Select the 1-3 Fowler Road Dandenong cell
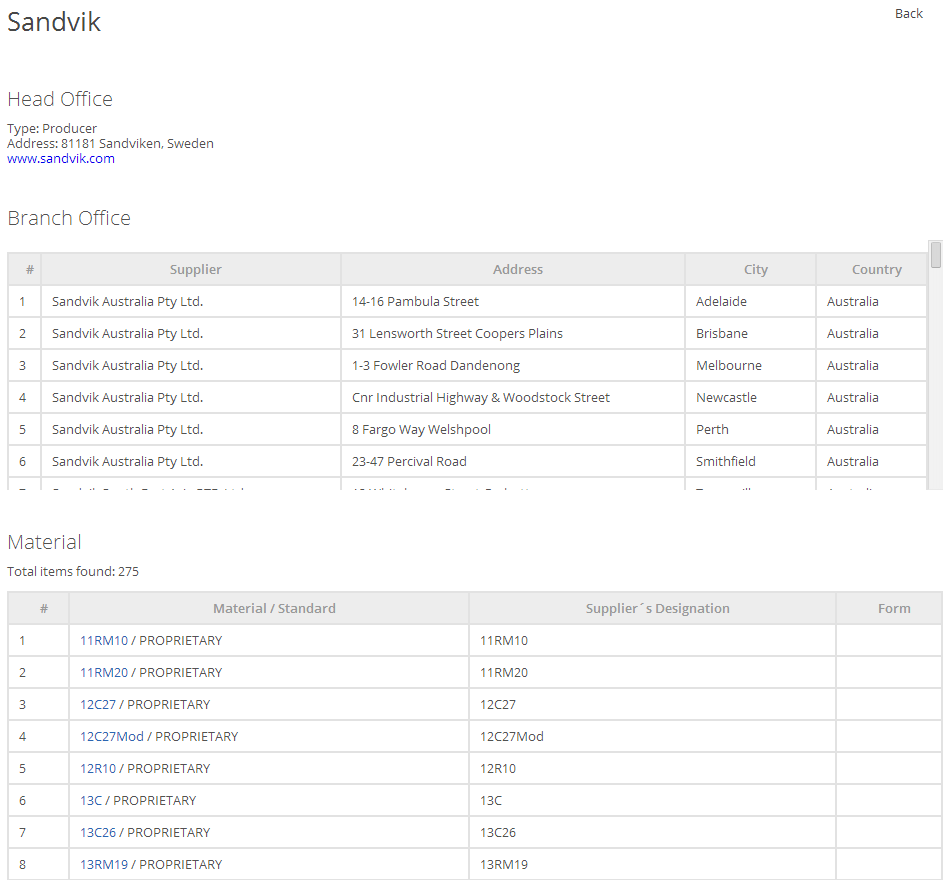This screenshot has width=949, height=880. point(513,366)
